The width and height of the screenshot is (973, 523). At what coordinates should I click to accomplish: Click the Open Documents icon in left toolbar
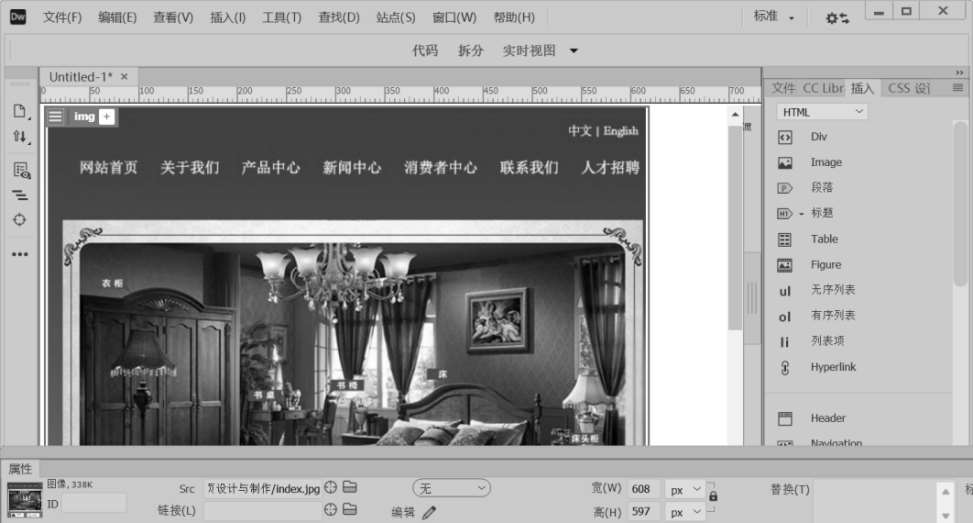[x=20, y=111]
